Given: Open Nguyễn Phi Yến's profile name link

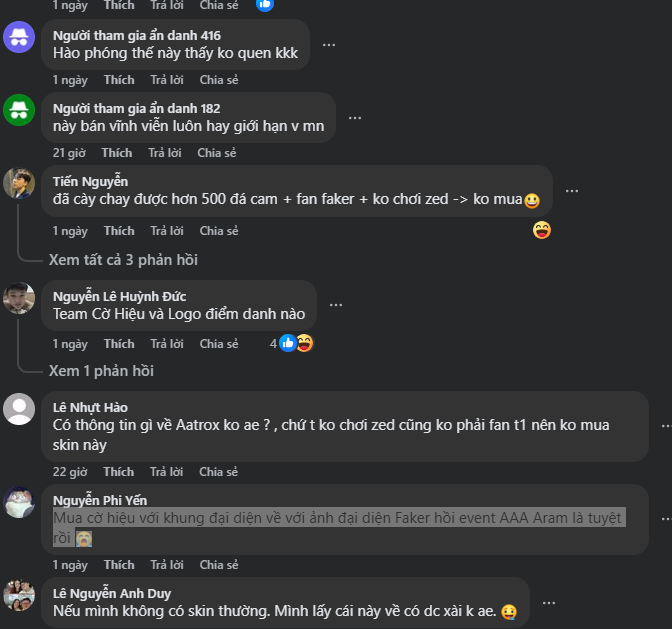Looking at the screenshot, I should (100, 500).
